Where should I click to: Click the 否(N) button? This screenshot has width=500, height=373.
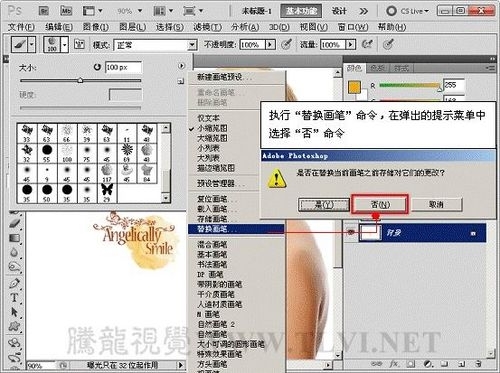(380, 204)
